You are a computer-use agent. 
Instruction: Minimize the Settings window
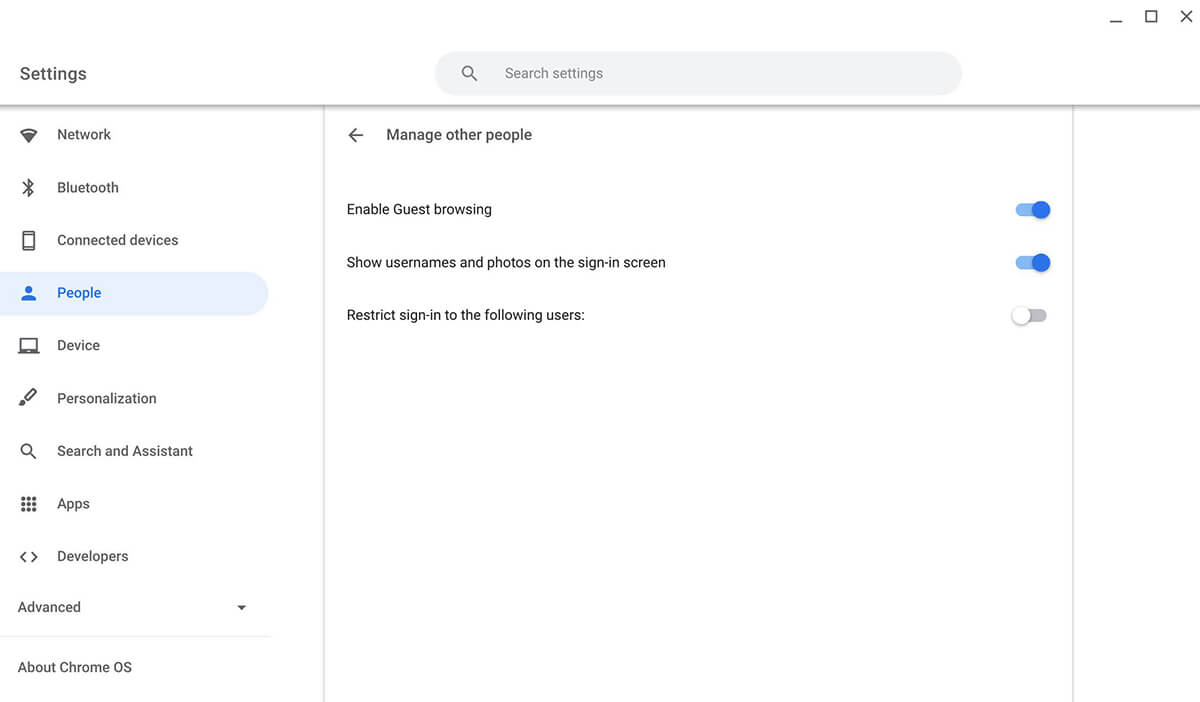click(1115, 17)
